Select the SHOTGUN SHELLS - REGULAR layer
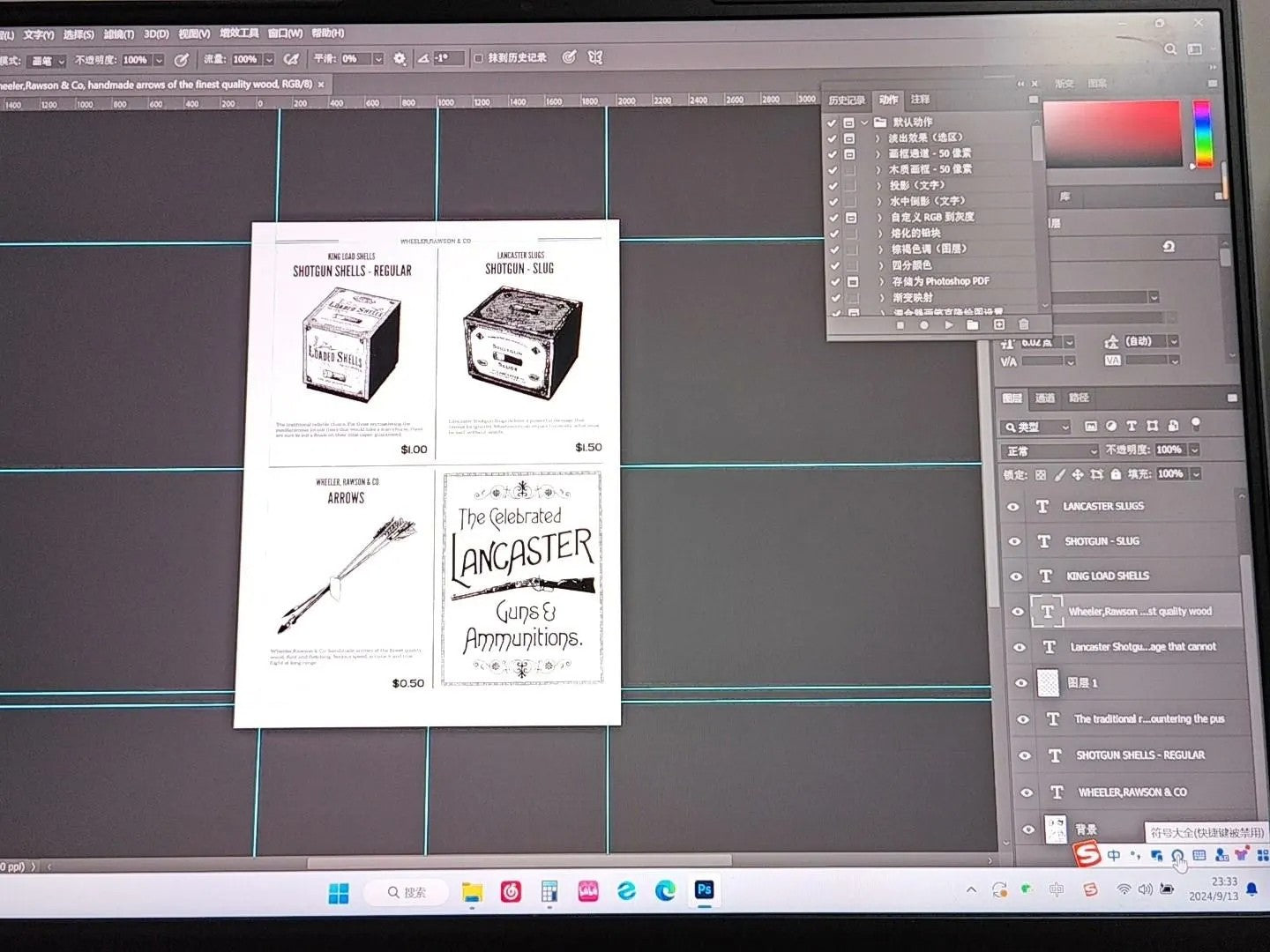 [1139, 755]
